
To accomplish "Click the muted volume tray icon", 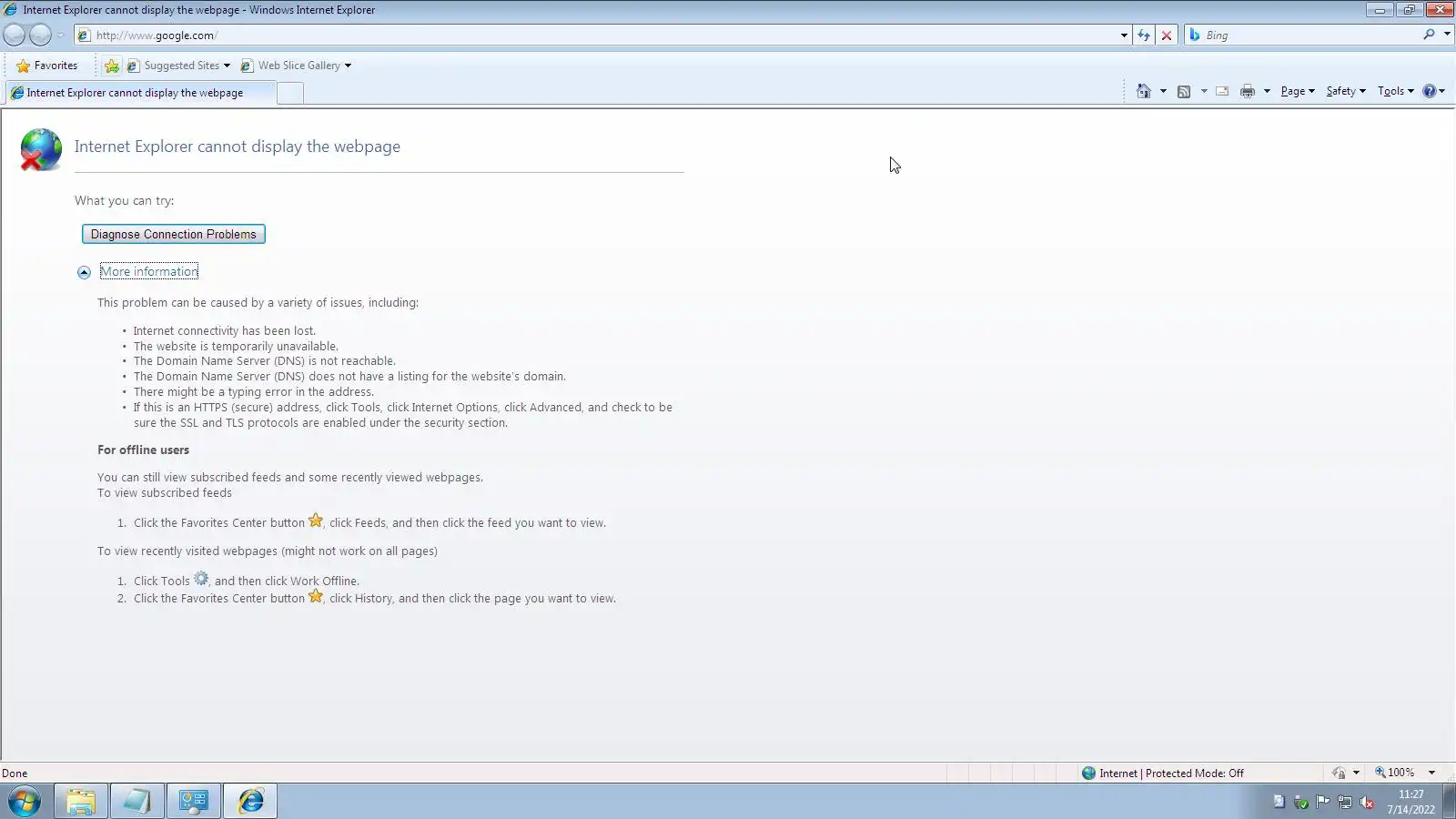I will click(1367, 802).
